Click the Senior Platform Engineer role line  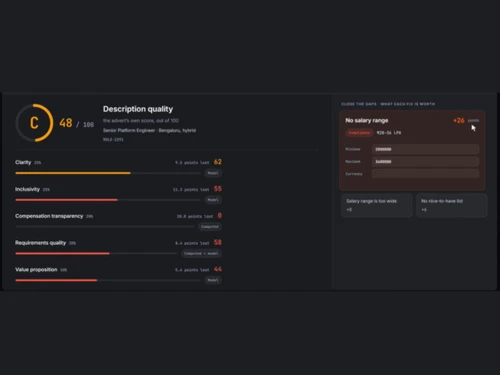click(149, 130)
